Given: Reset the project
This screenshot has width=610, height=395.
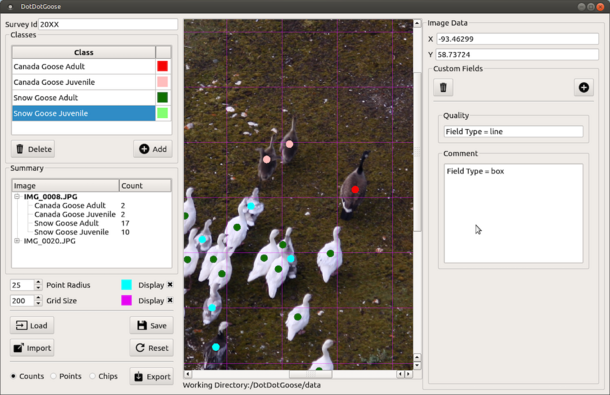Looking at the screenshot, I should click(151, 348).
